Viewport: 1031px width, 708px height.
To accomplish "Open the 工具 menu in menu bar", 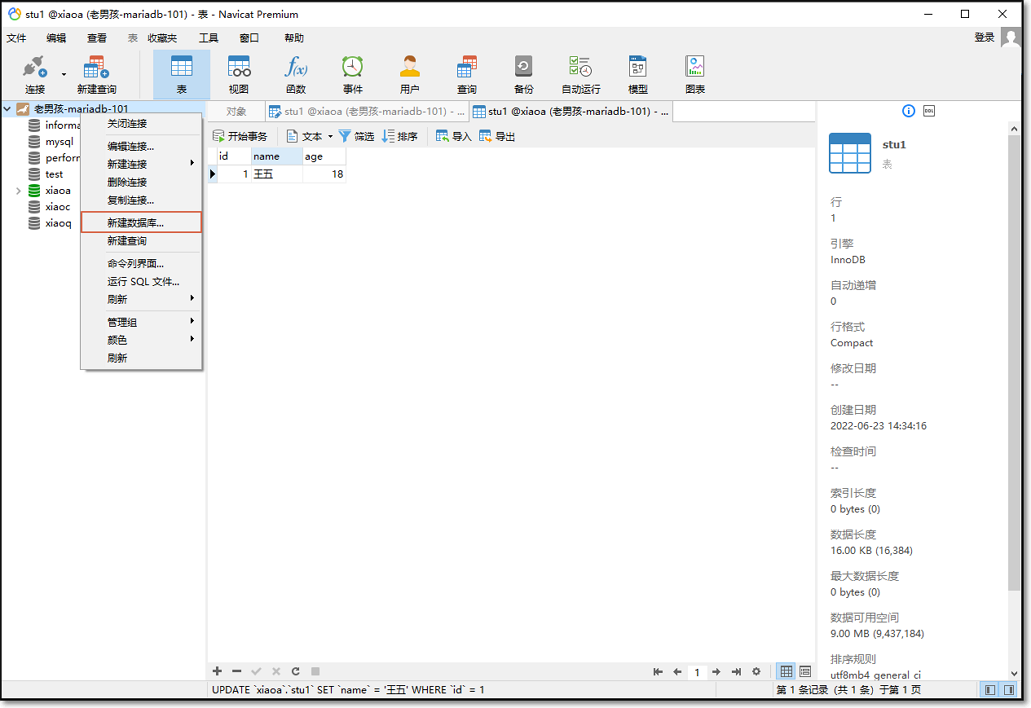I will point(208,38).
